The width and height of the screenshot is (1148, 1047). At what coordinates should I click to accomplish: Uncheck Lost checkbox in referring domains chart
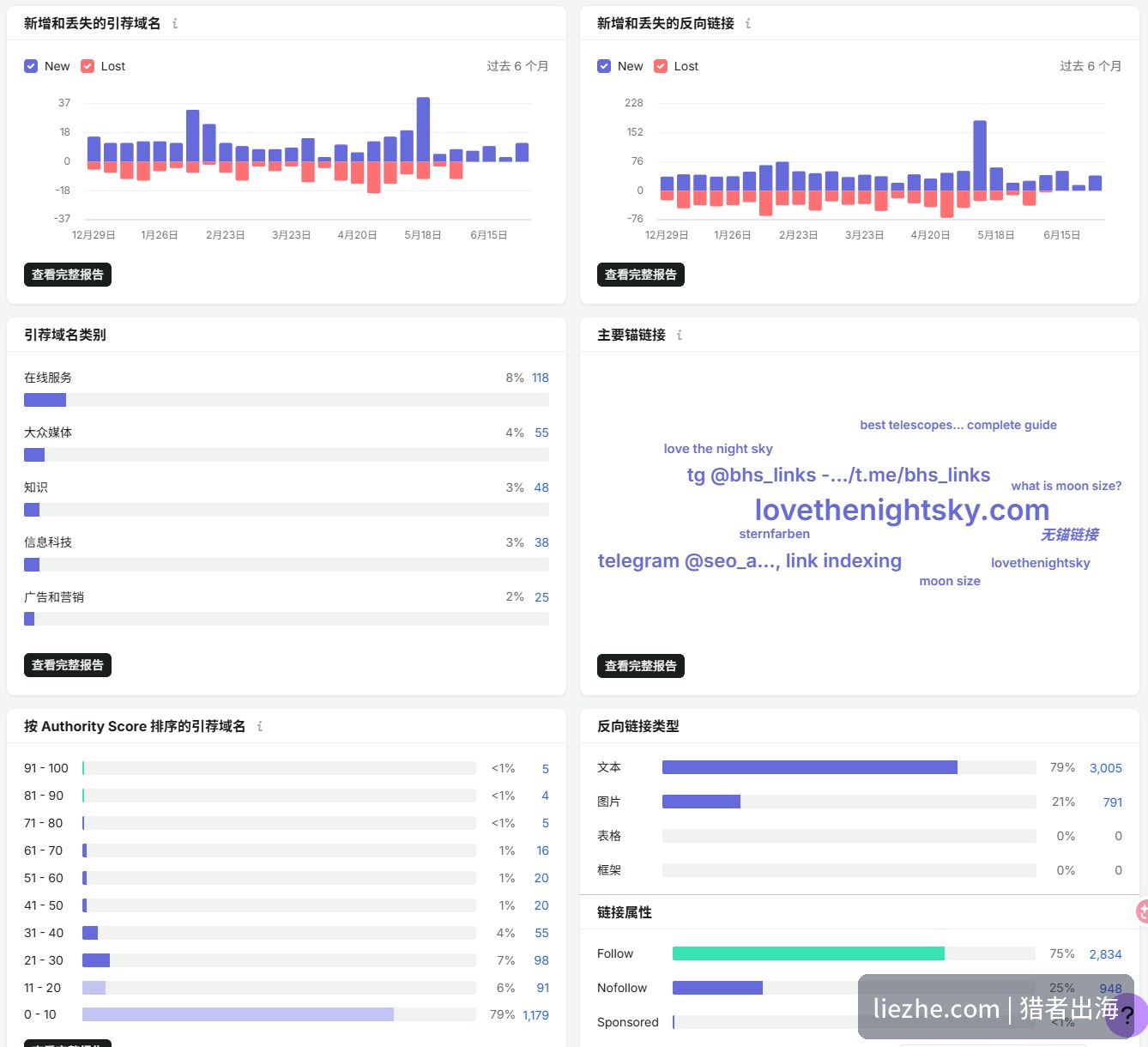tap(88, 66)
